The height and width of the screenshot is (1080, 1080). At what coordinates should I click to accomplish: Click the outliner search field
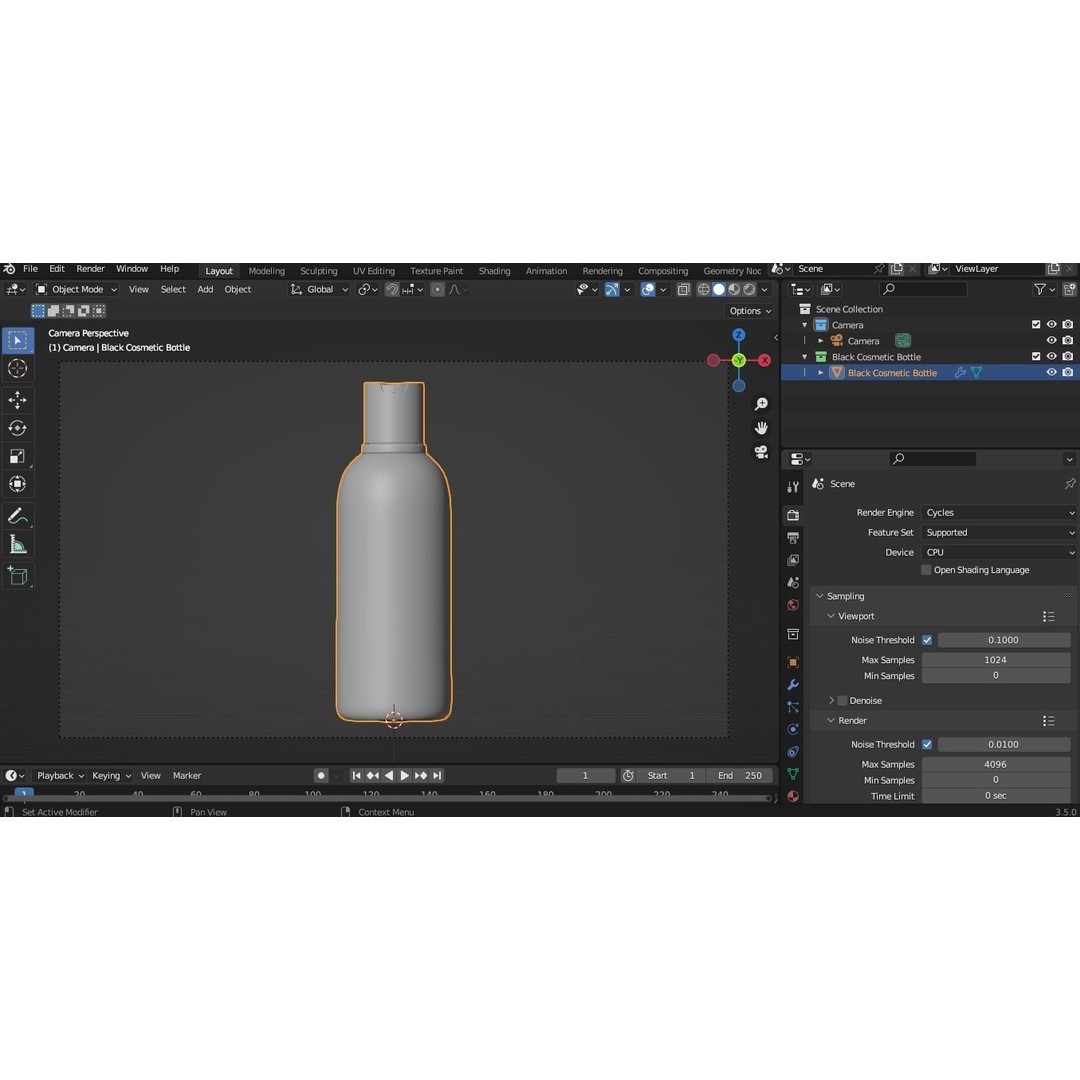(x=923, y=289)
